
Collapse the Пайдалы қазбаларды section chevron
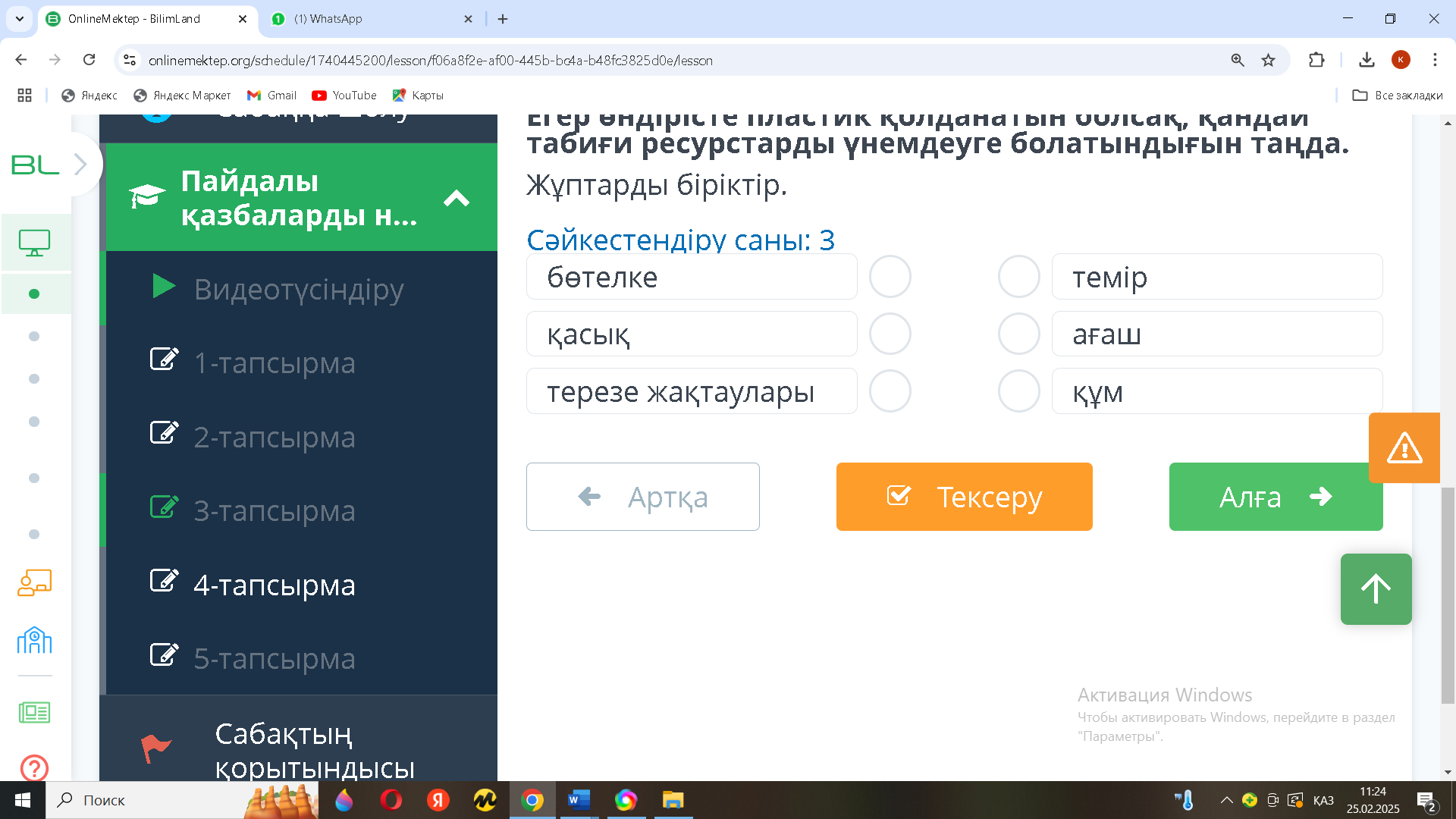coord(456,199)
